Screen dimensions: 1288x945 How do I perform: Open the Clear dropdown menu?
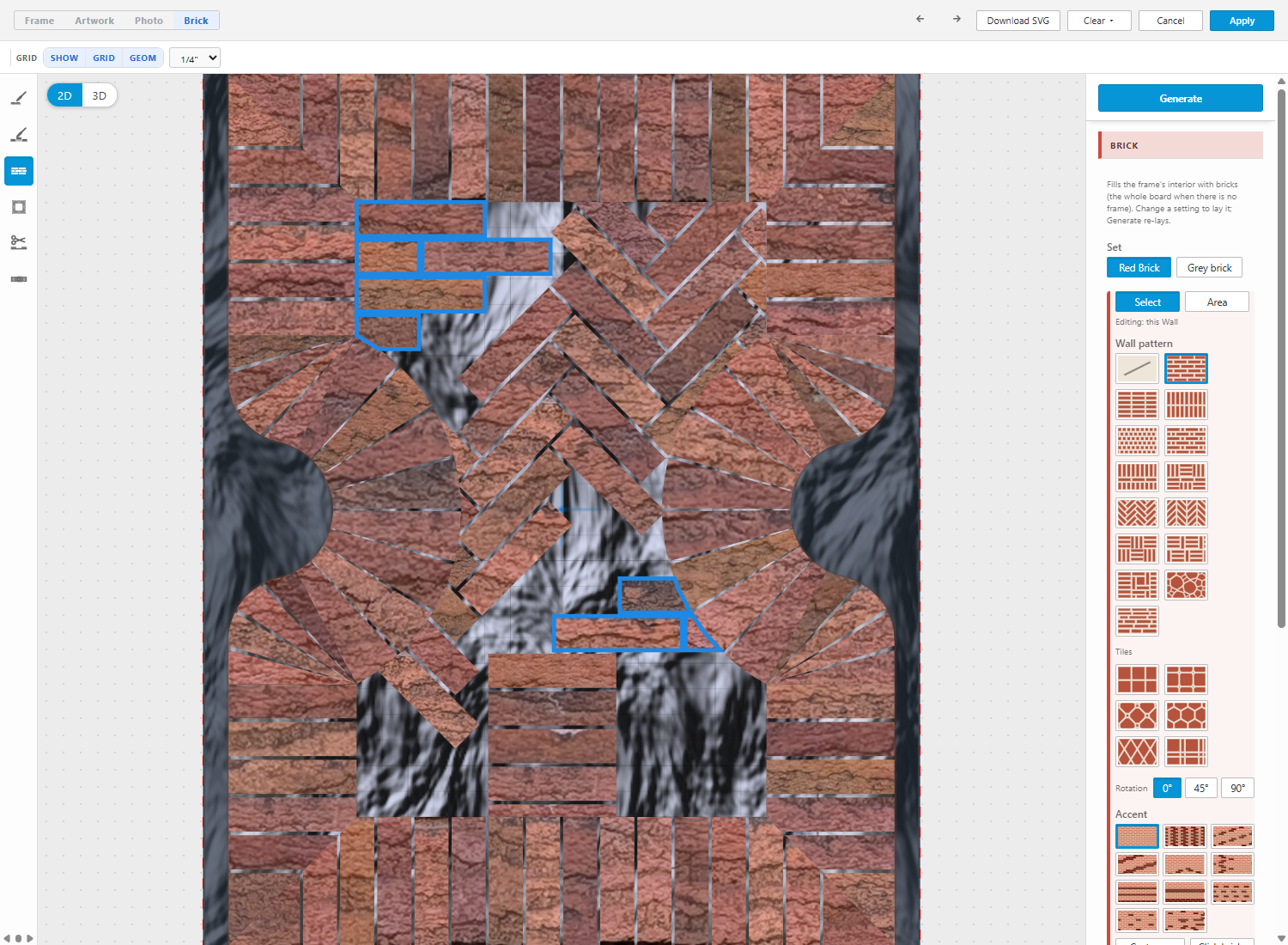1099,21
